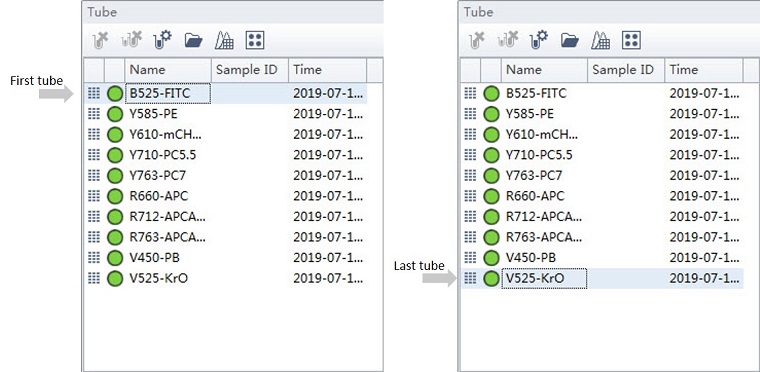The image size is (760, 372).
Task: Sort by Name column header in right panel
Action: pos(545,70)
